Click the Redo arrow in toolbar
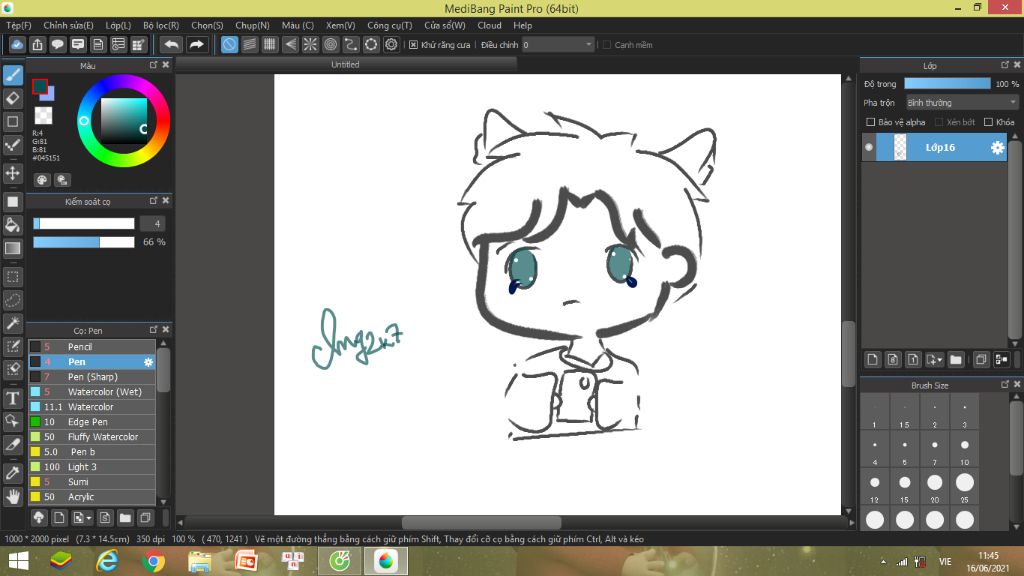1024x576 pixels. click(196, 44)
